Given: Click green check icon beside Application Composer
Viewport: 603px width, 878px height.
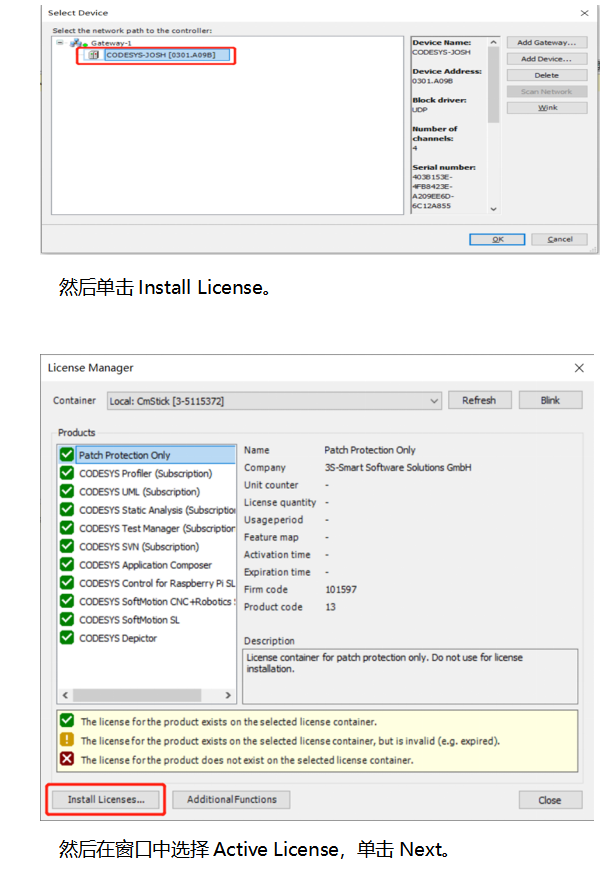Looking at the screenshot, I should (67, 565).
